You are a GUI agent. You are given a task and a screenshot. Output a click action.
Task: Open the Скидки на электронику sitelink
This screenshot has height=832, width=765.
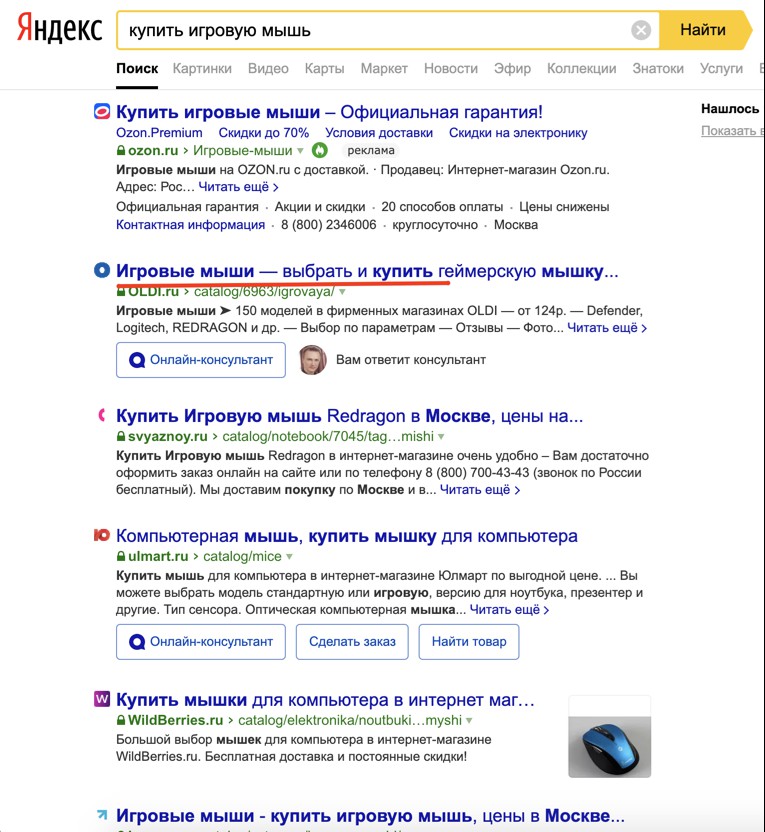click(x=518, y=133)
